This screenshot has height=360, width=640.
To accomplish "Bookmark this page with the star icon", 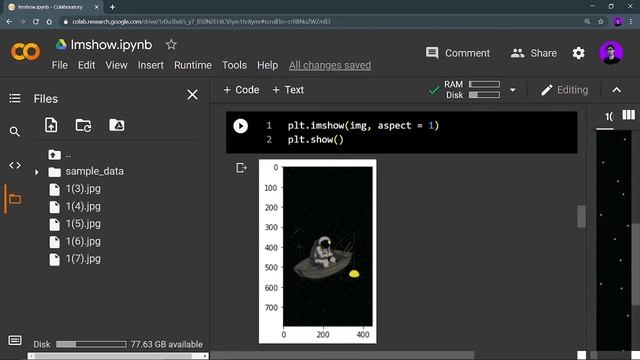I will pyautogui.click(x=601, y=22).
